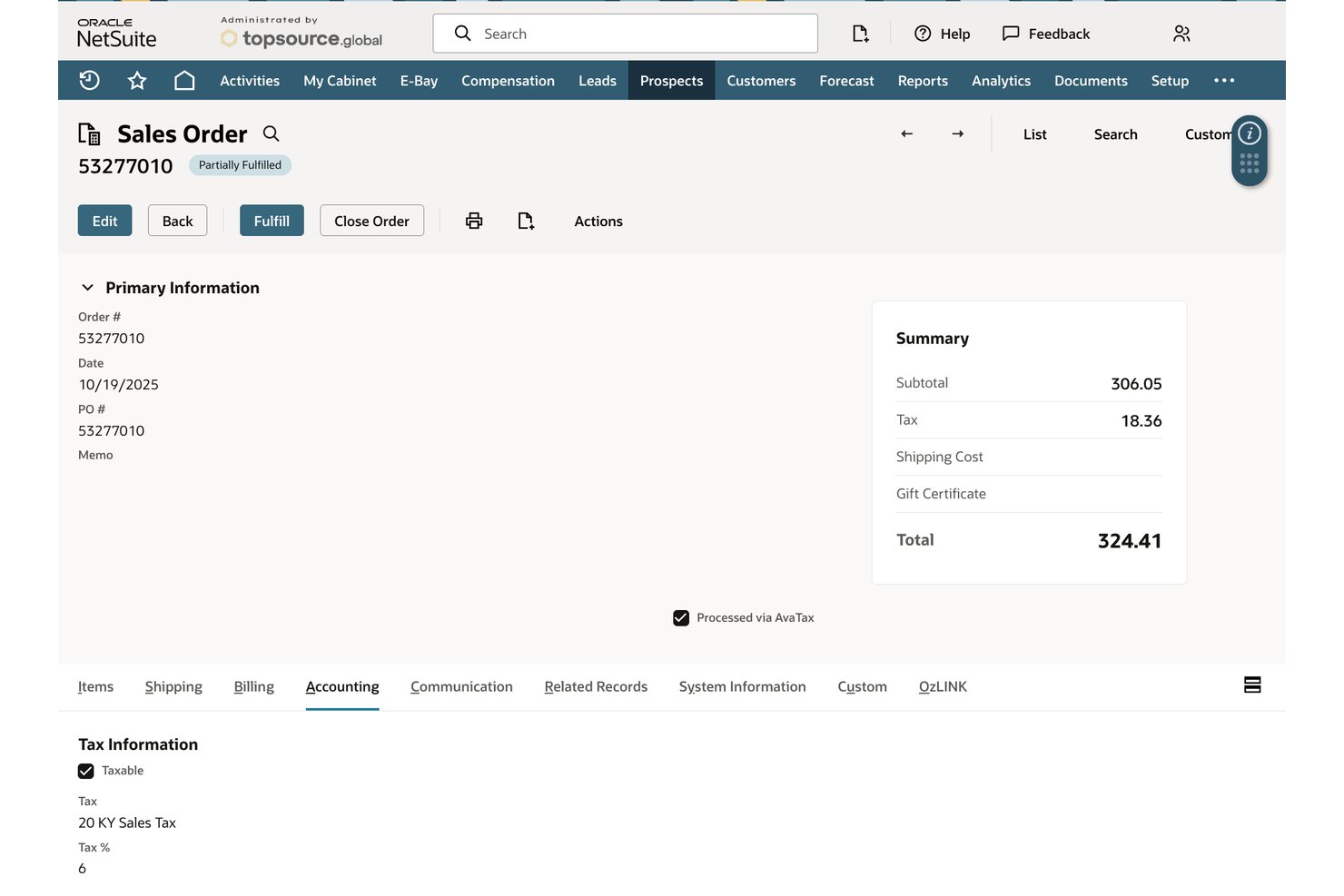1344x896 pixels.
Task: Toggle the Taxable checkbox
Action: click(86, 772)
